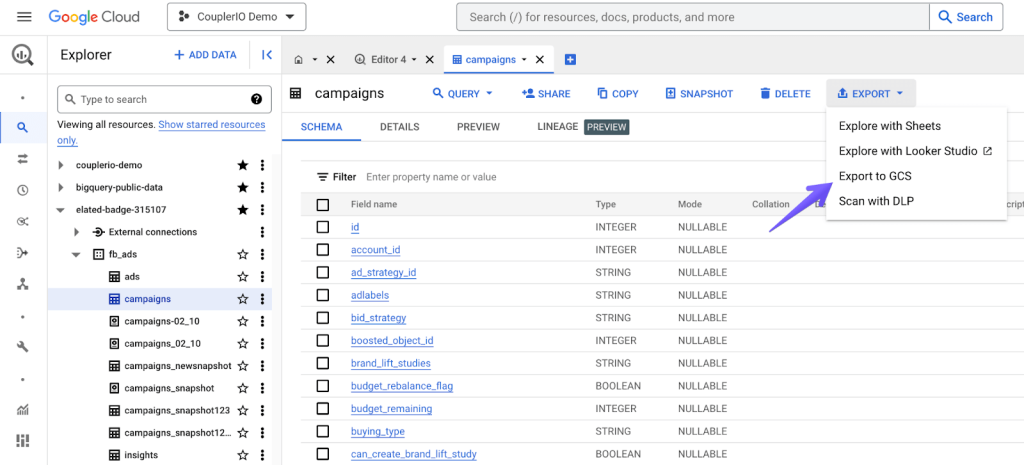Star the campaigns table in fb_ads
This screenshot has width=1024, height=465.
243,299
